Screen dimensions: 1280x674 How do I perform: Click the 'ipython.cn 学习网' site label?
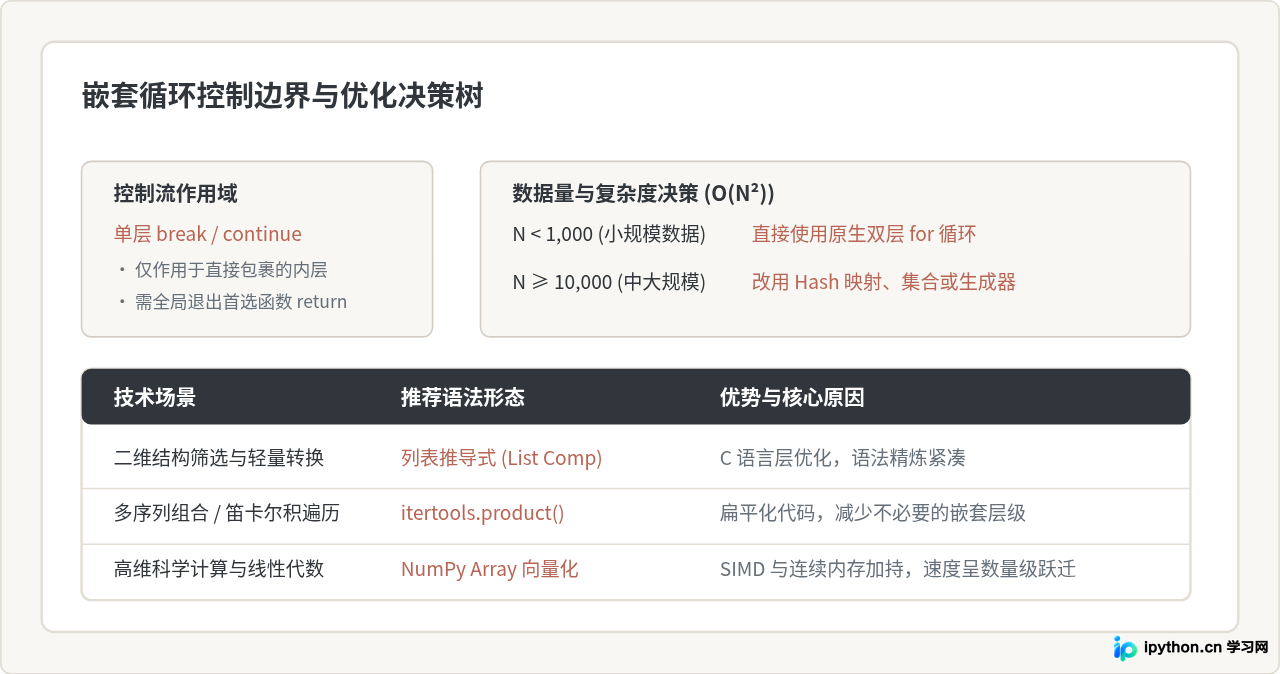tap(1205, 647)
